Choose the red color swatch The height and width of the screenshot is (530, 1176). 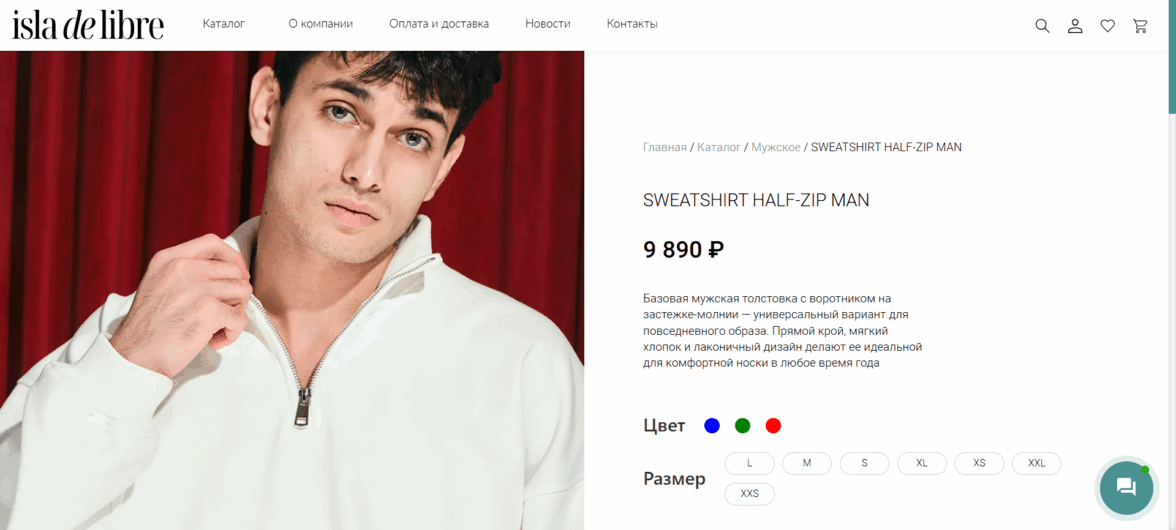(x=773, y=426)
